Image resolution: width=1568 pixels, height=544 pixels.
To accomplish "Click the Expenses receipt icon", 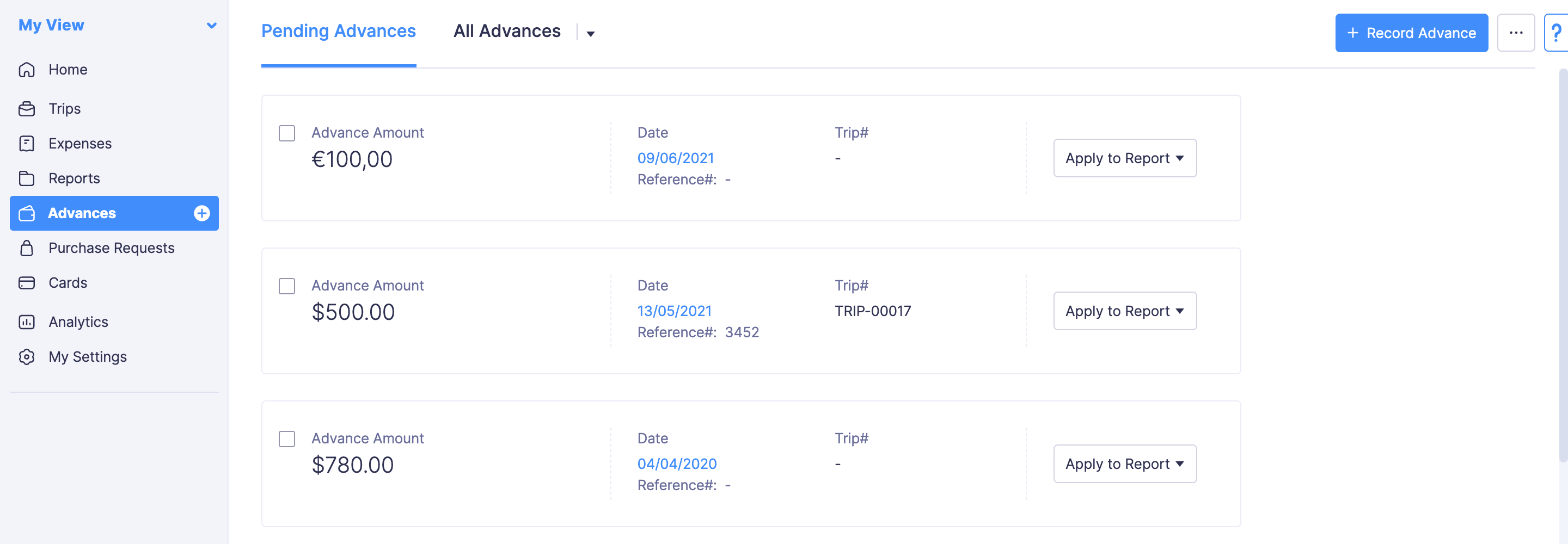I will 27,144.
